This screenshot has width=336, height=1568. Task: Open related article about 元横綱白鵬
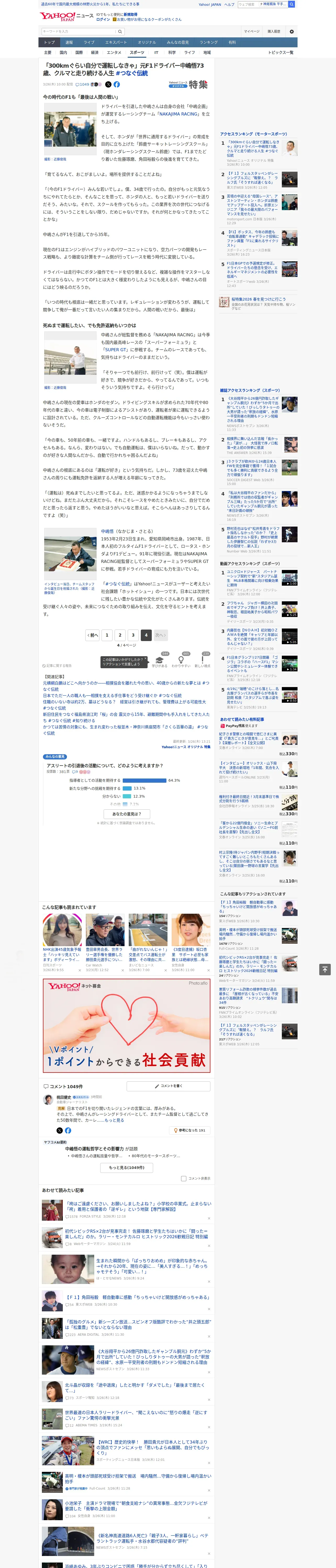point(126,686)
